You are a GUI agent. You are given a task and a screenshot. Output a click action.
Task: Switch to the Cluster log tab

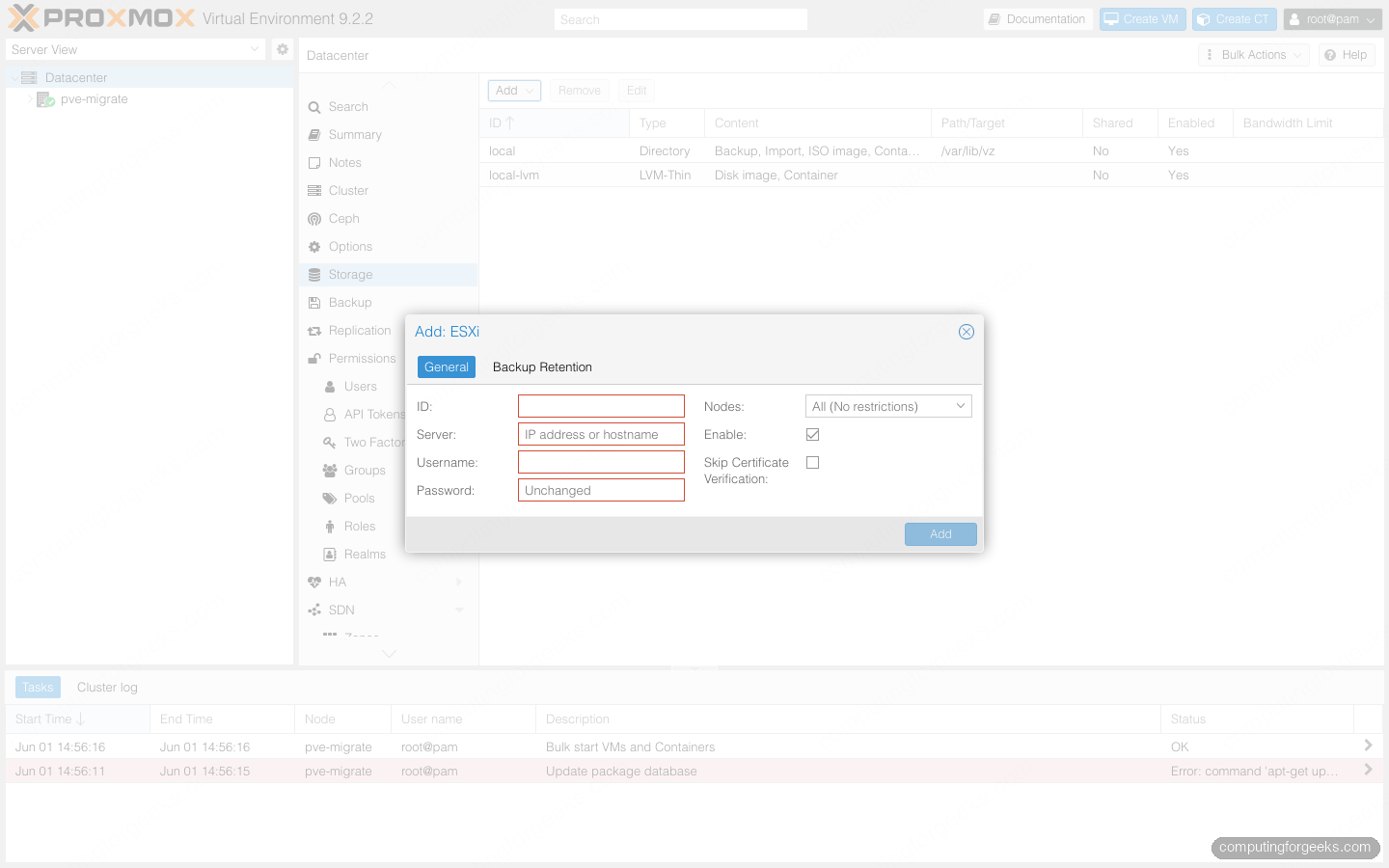point(107,688)
